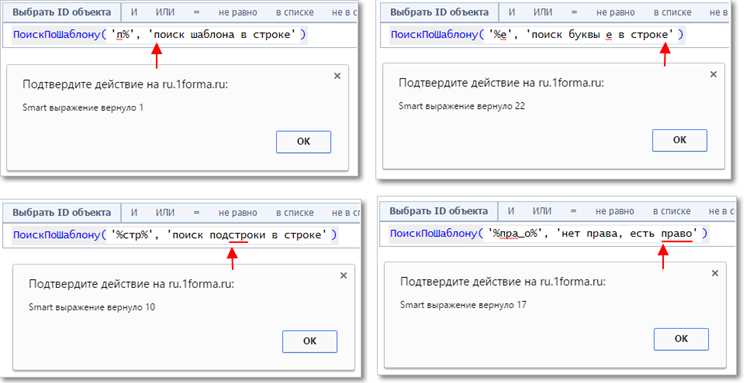Click 'не равно' above the 'п%' expression

pyautogui.click(x=238, y=13)
